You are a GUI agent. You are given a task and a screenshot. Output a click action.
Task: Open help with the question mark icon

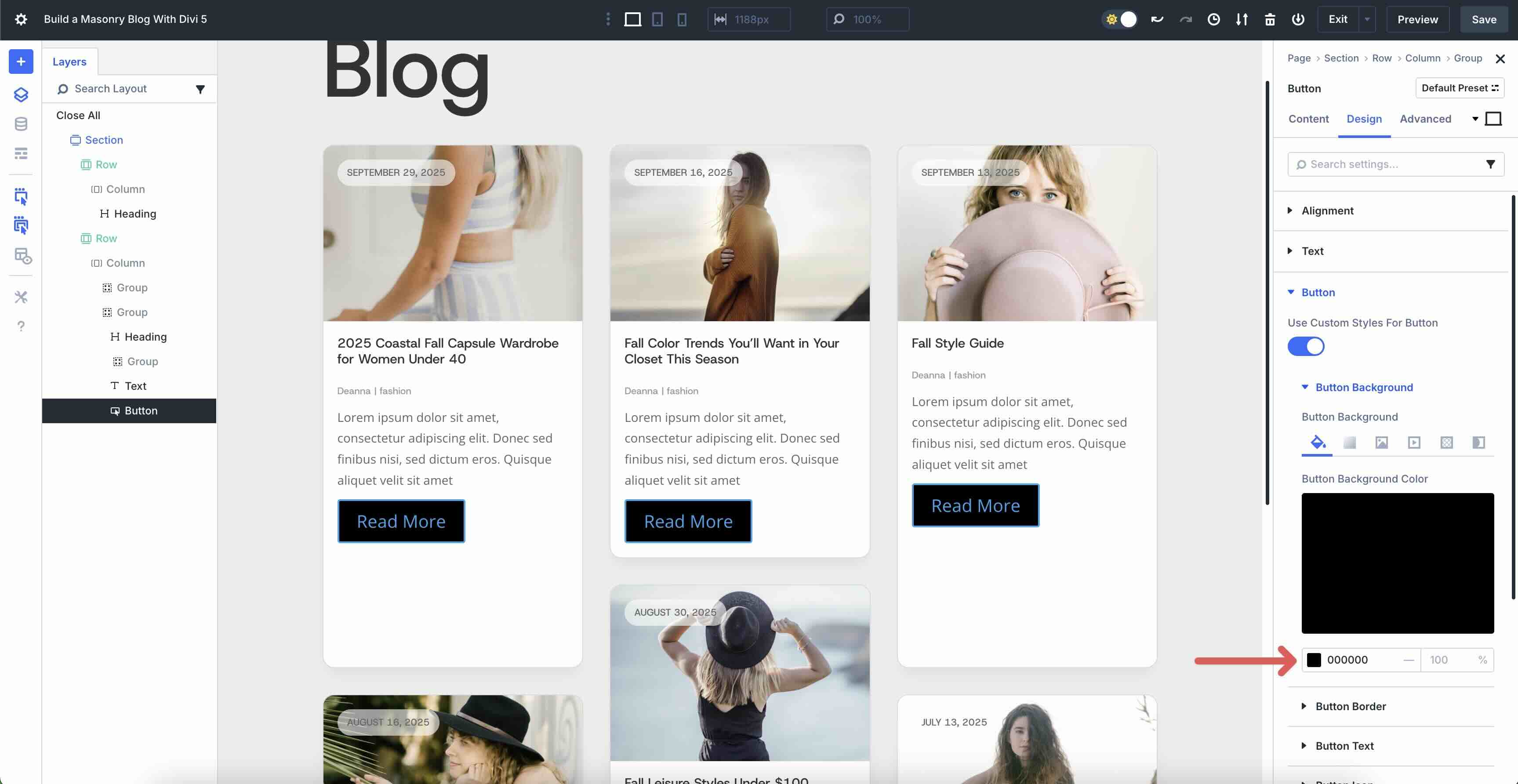[21, 326]
